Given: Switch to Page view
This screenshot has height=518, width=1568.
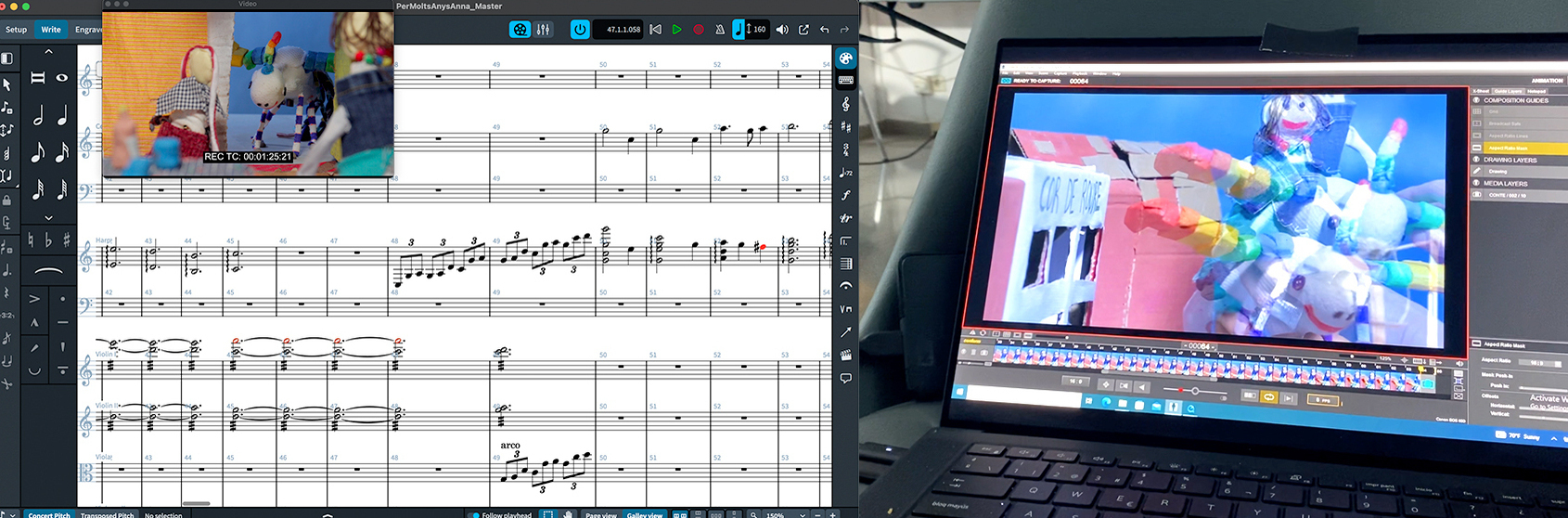Looking at the screenshot, I should coord(600,514).
